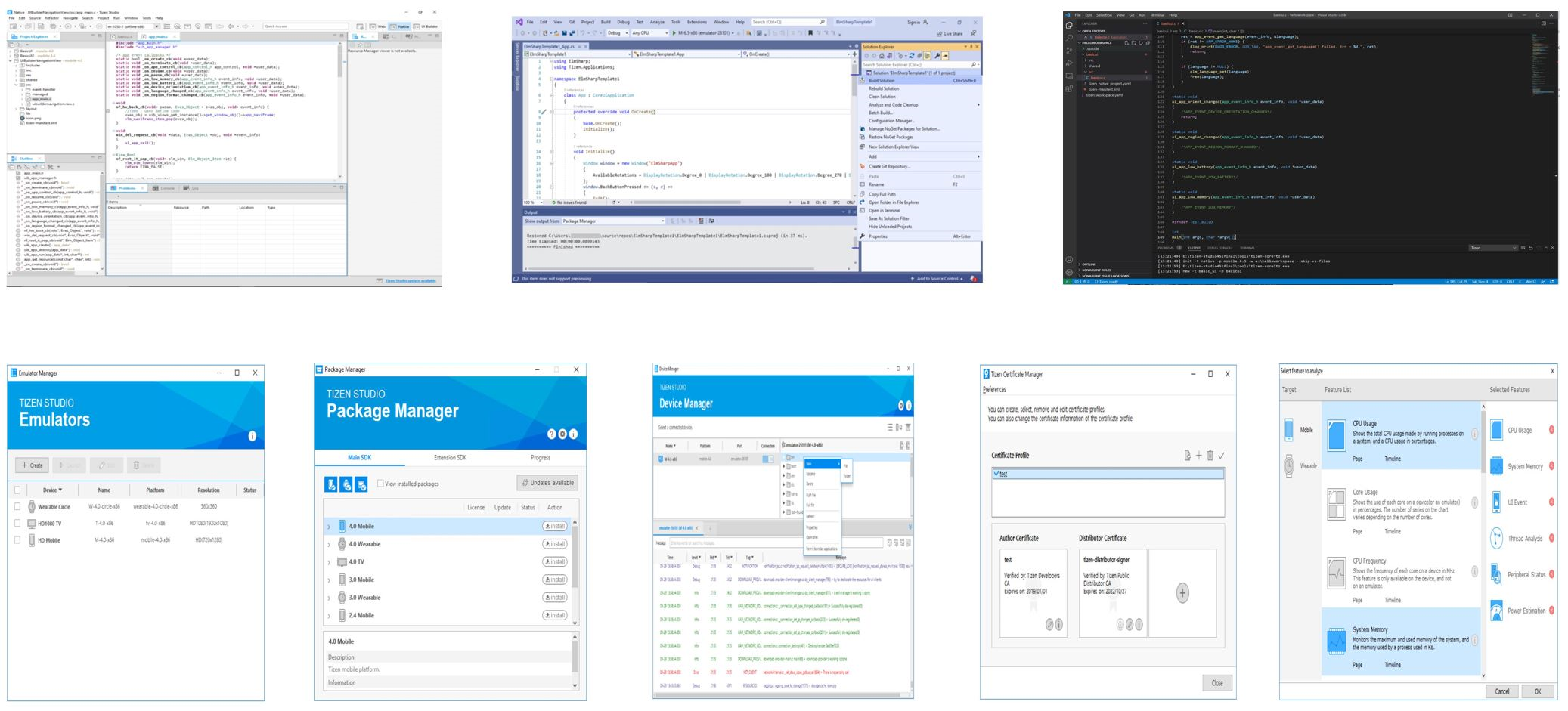This screenshot has width=1568, height=711.
Task: Expand the 4.0 TV package row
Action: [x=329, y=562]
